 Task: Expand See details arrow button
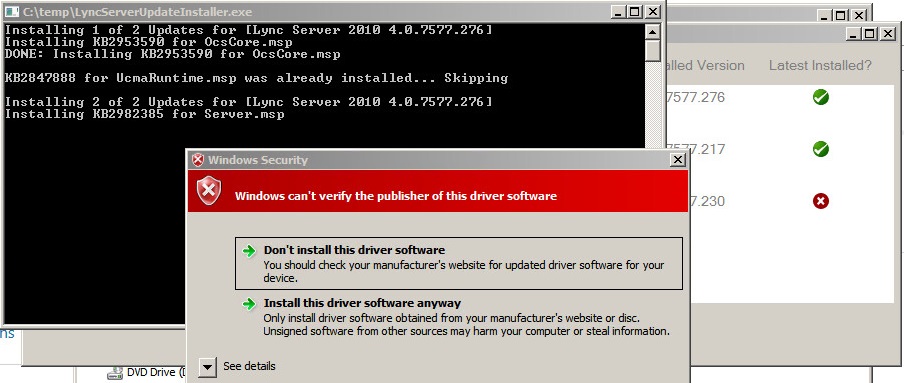[x=208, y=367]
